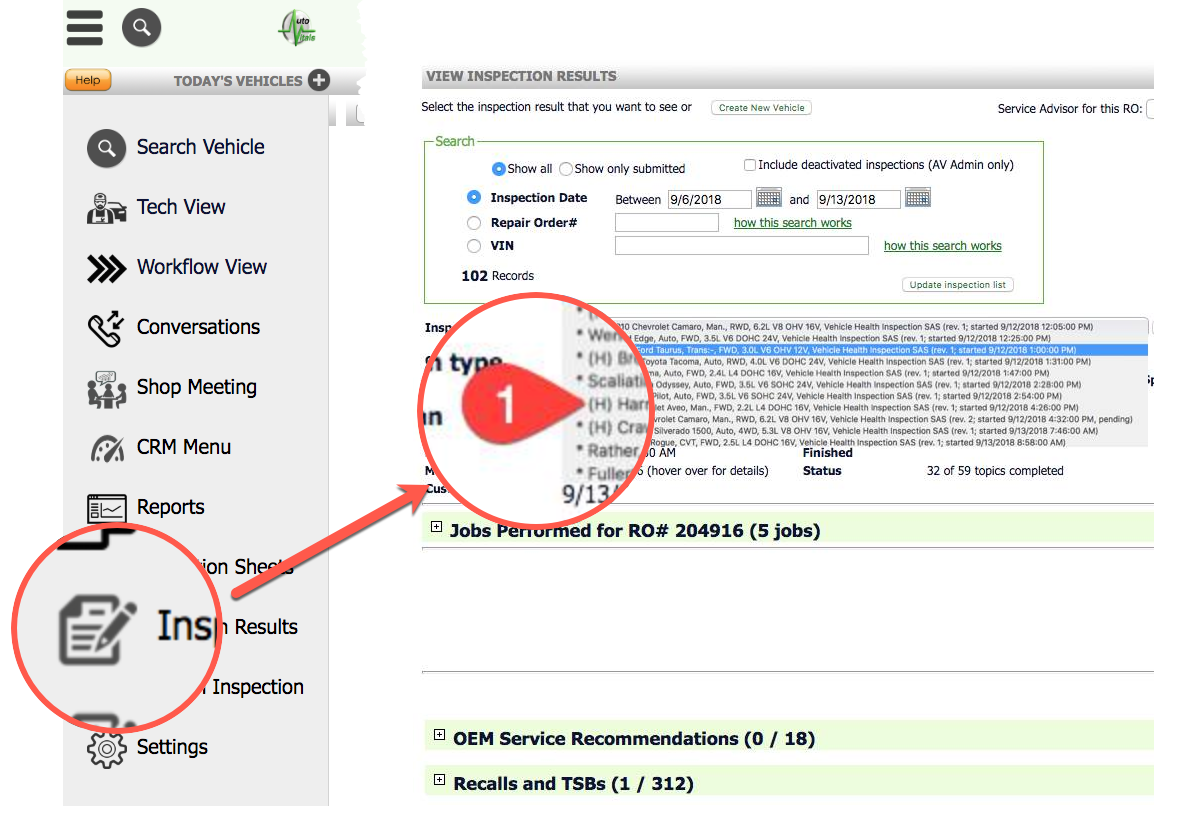Image resolution: width=1178 pixels, height=819 pixels.
Task: Open Reports menu item
Action: tap(170, 508)
